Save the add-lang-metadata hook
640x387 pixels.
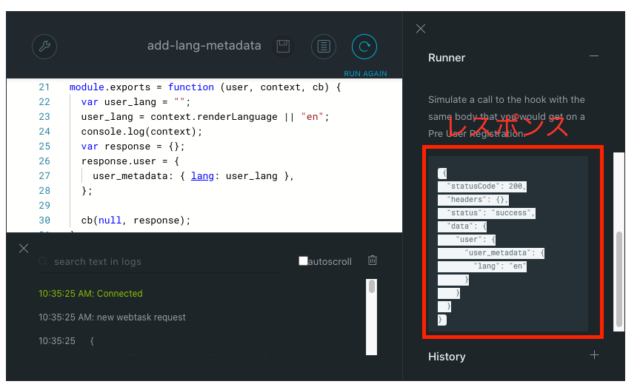(x=283, y=46)
